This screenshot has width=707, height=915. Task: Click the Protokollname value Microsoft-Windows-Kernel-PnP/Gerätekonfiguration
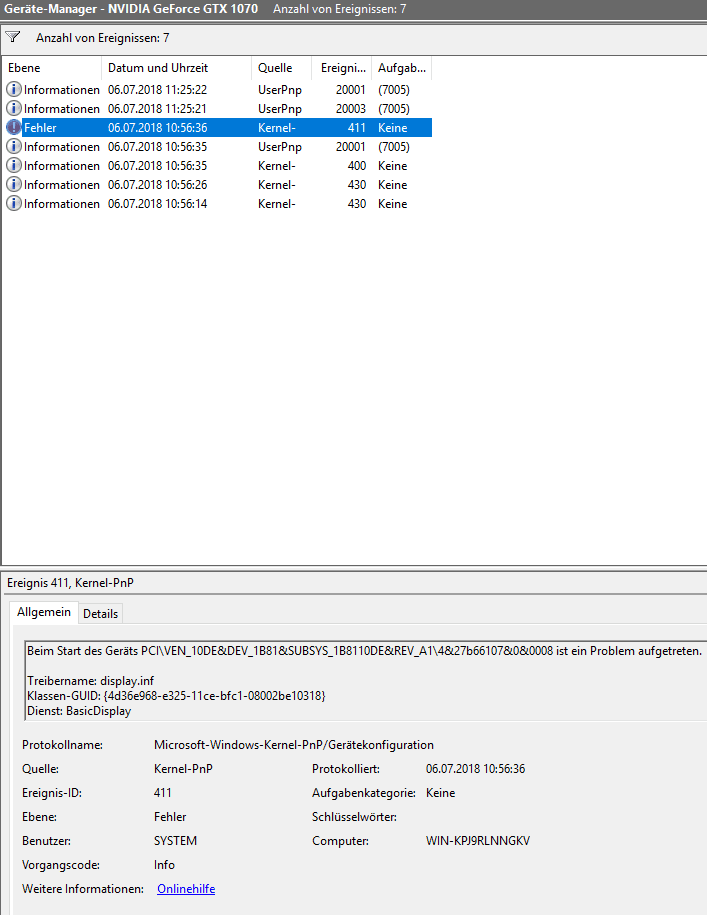pos(294,745)
